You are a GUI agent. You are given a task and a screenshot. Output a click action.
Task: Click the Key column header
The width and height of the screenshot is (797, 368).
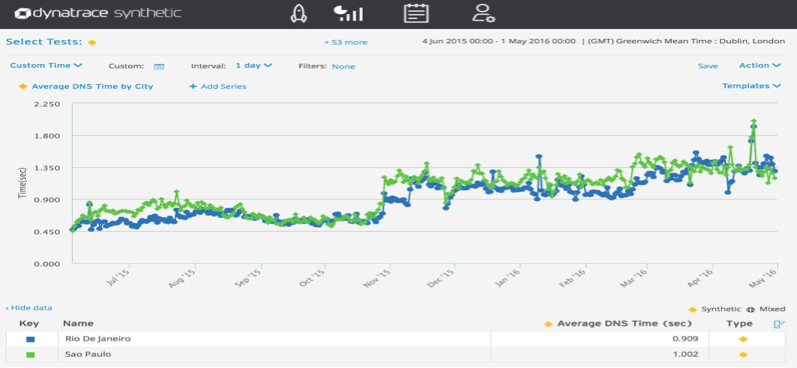tap(29, 324)
